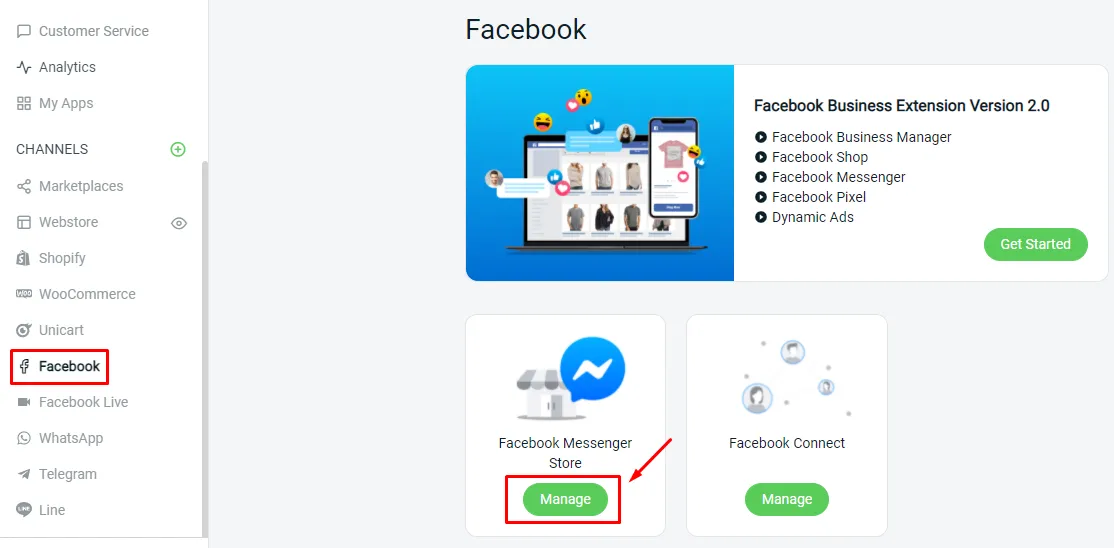Click Manage under Facebook Messenger Store
This screenshot has width=1114, height=548.
pos(566,499)
